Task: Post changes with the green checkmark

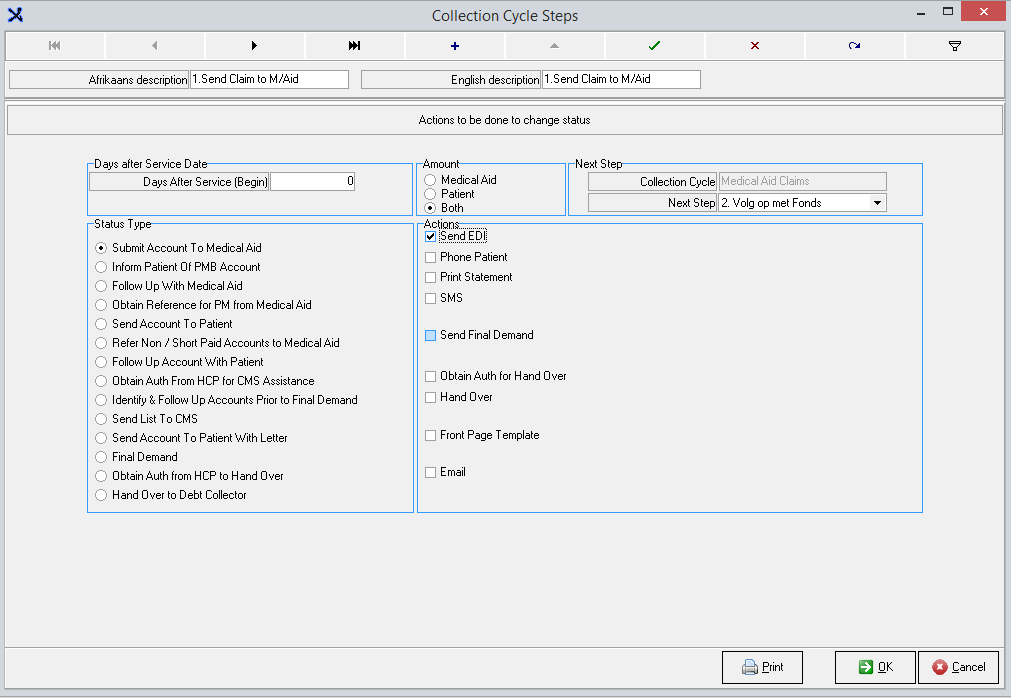Action: tap(654, 46)
